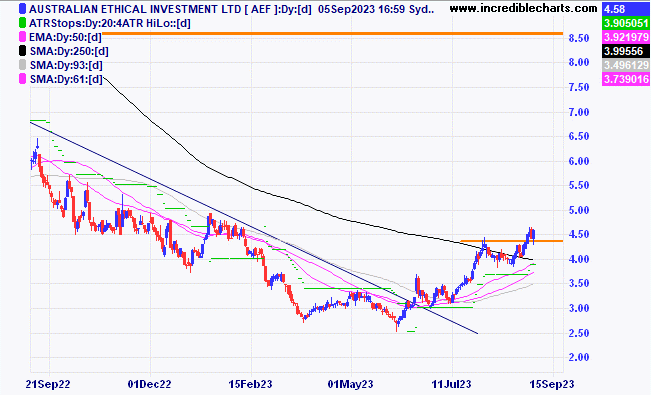Click the 8.00 price axis label
The image size is (651, 395).
tap(578, 62)
